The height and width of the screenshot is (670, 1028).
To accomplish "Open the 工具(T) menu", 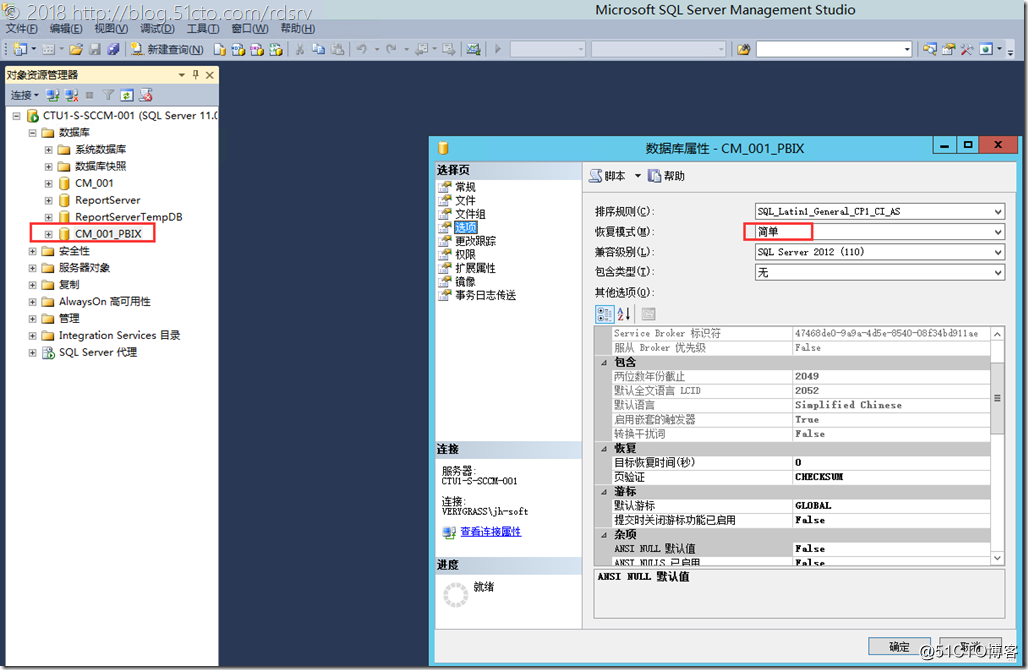I will point(203,28).
